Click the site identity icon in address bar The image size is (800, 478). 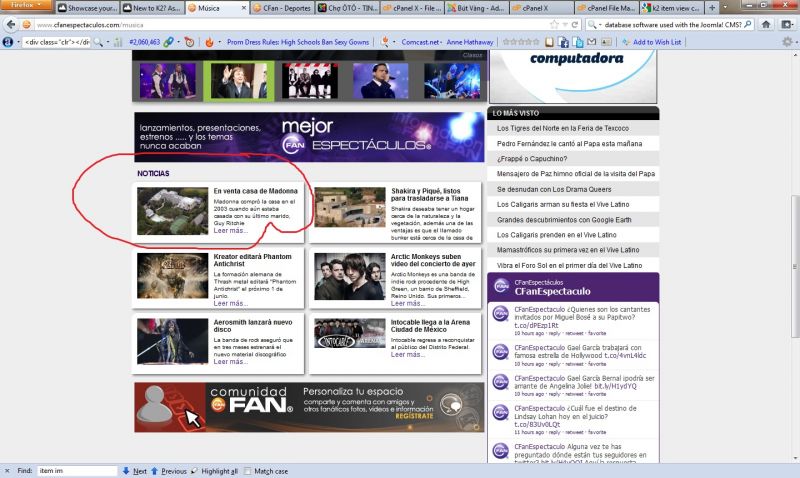[27, 24]
